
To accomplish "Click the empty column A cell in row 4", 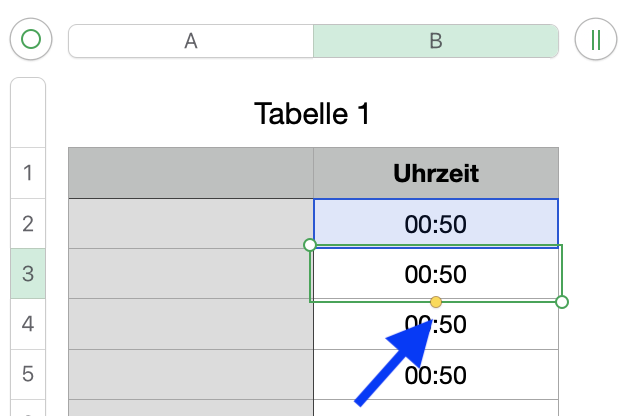I will [x=191, y=324].
